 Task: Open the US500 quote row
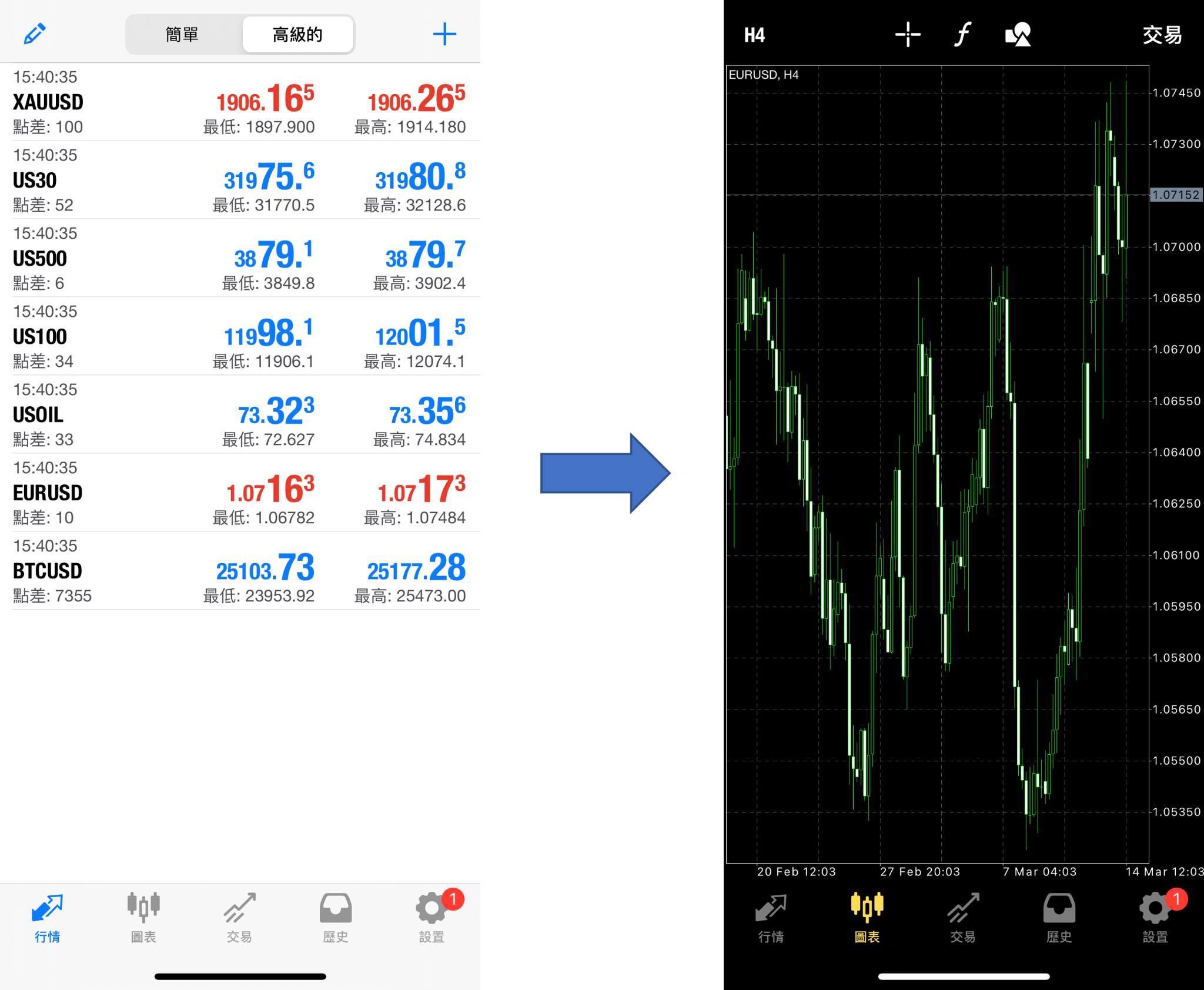pyautogui.click(x=240, y=258)
